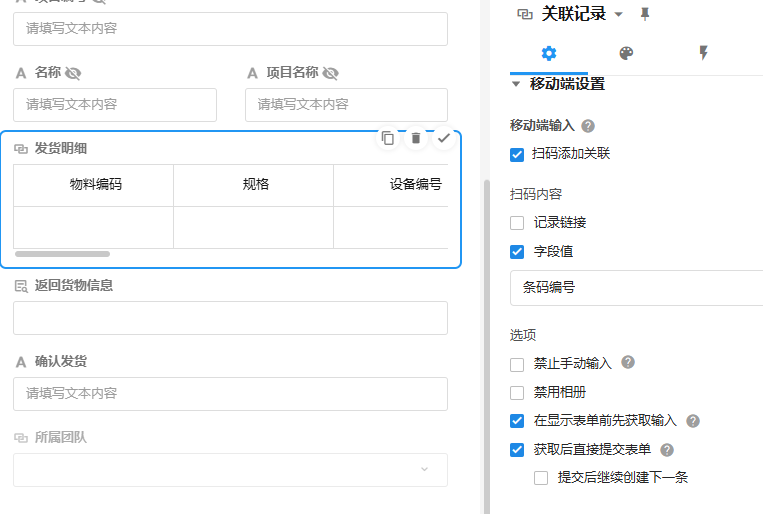
Task: Collapse the 移动端设置 section
Action: tap(516, 84)
